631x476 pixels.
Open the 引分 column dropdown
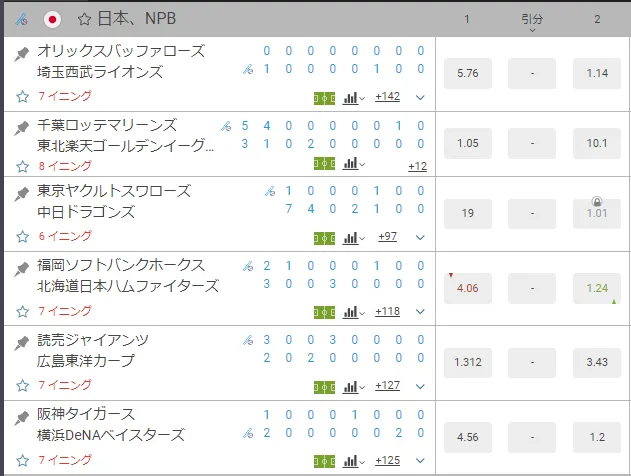tap(532, 22)
